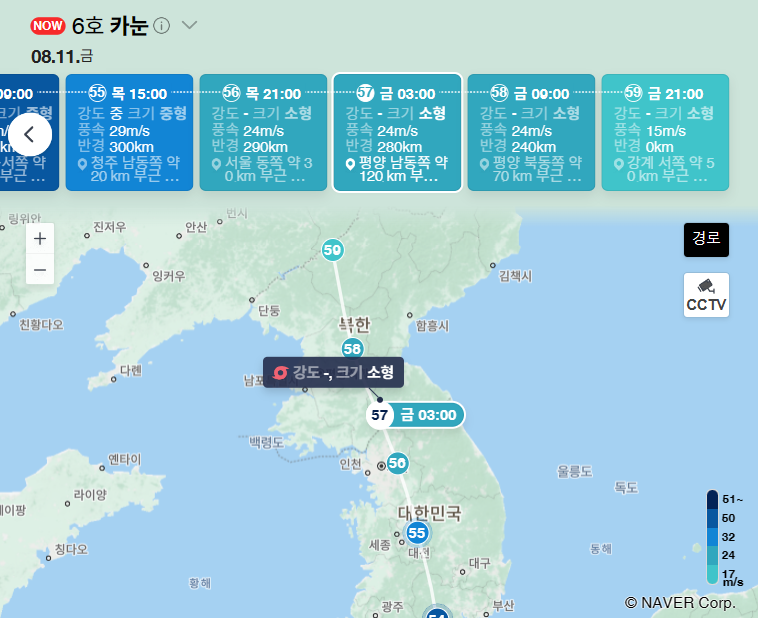
Task: Click 울릉도 label on map
Action: [575, 471]
